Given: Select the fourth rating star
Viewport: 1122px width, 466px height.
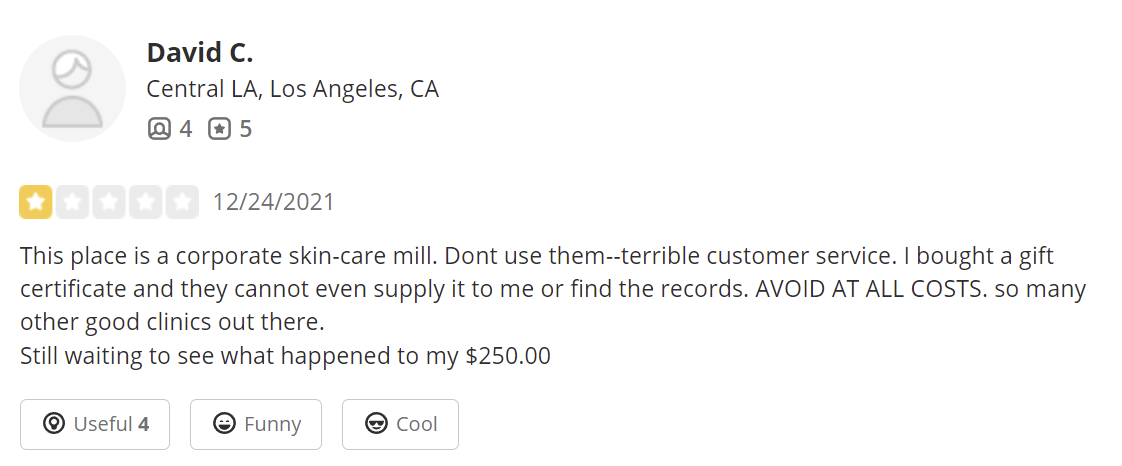Looking at the screenshot, I should [x=145, y=203].
